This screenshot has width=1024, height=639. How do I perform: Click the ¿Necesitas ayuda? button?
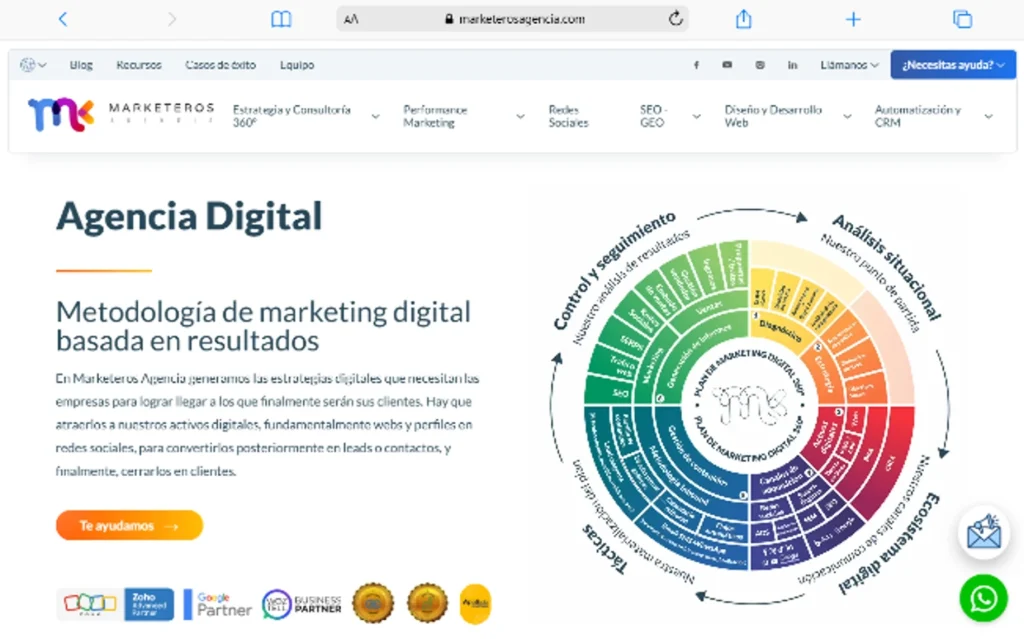pyautogui.click(x=953, y=65)
